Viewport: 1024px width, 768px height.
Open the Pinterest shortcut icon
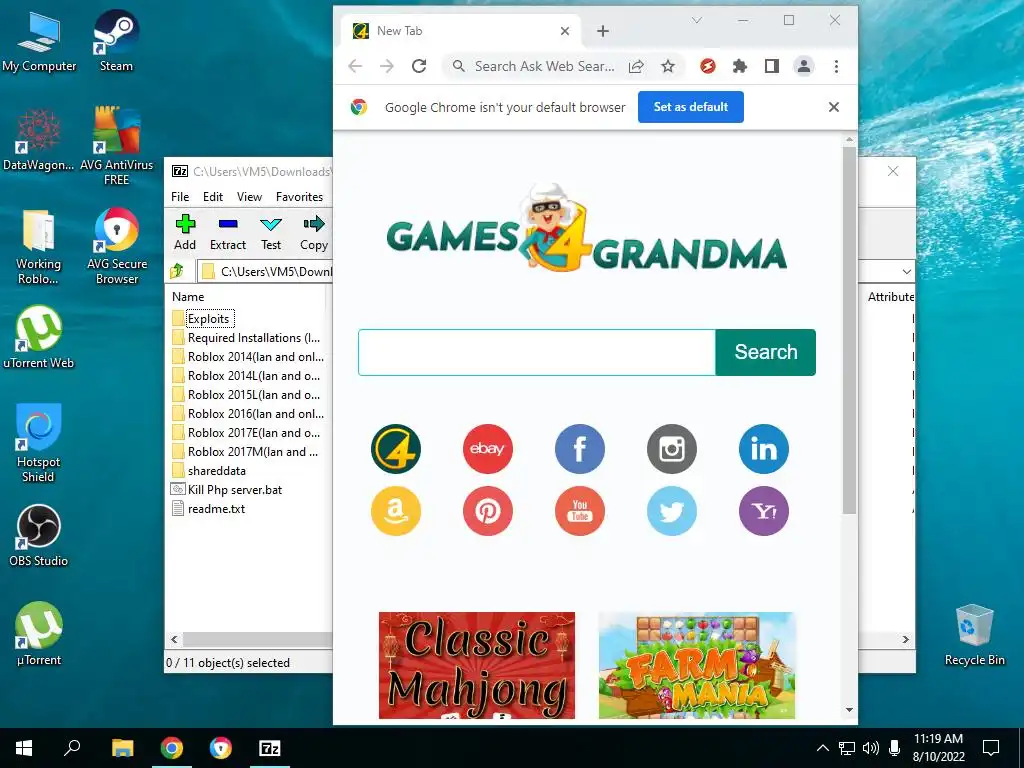488,511
